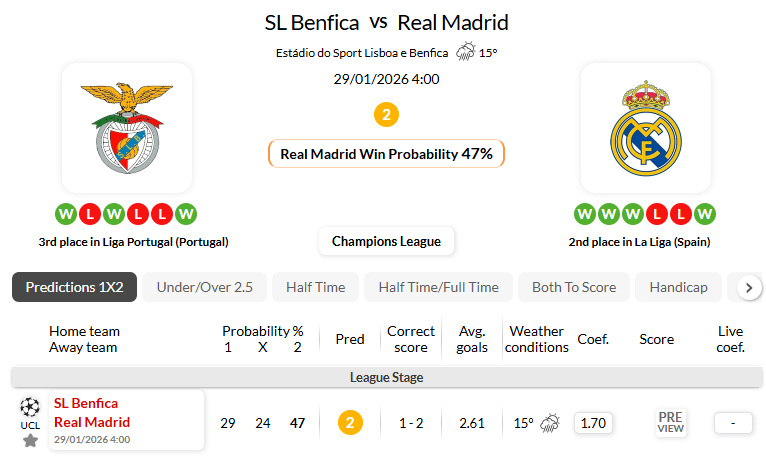Toggle the favorite star under UCL
Viewport: 766px width, 462px height.
click(30, 440)
